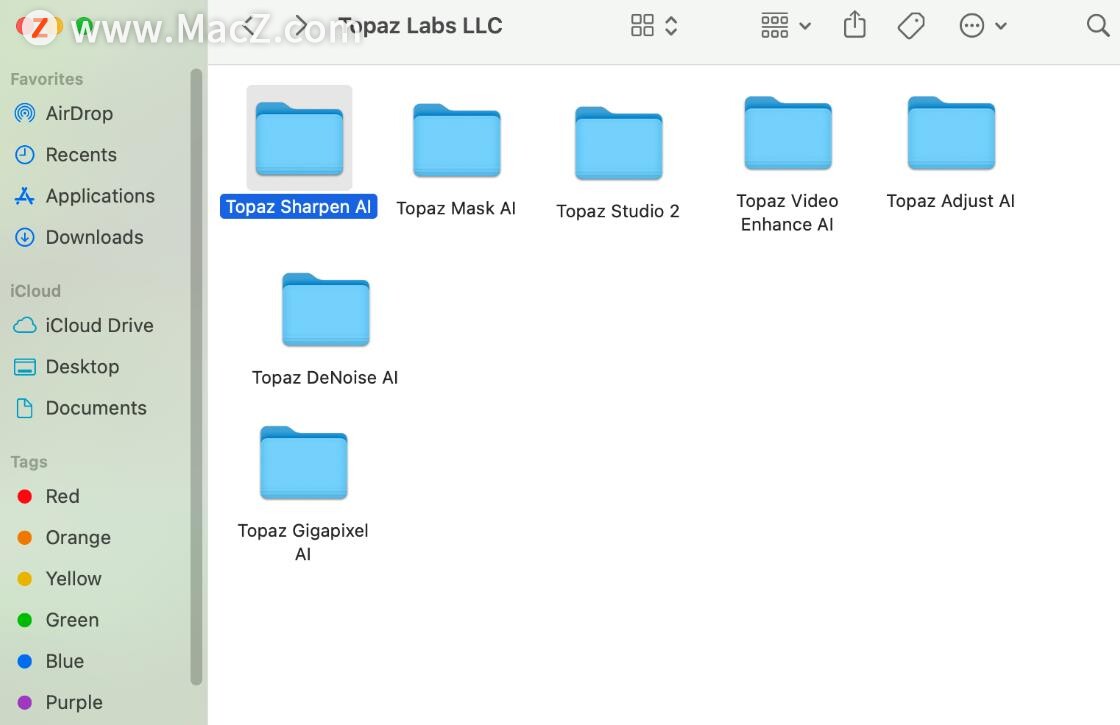
Task: Click the sidebar vertical scrollbar
Action: [196, 376]
